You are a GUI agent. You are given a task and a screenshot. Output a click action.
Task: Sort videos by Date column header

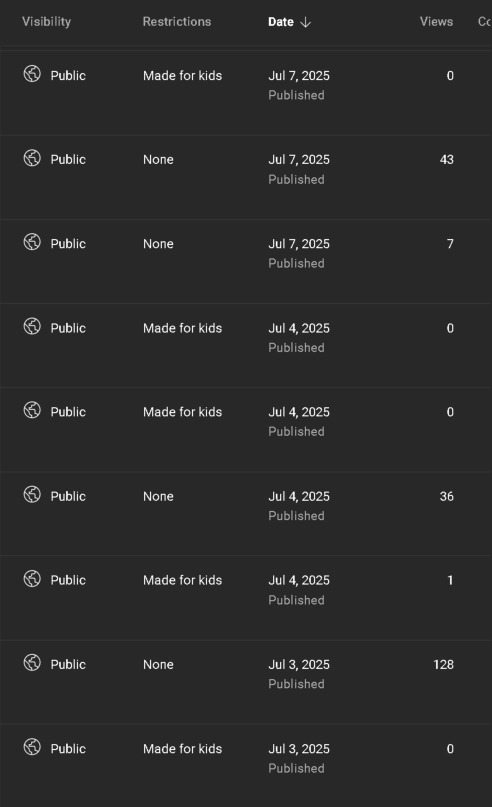coord(281,22)
